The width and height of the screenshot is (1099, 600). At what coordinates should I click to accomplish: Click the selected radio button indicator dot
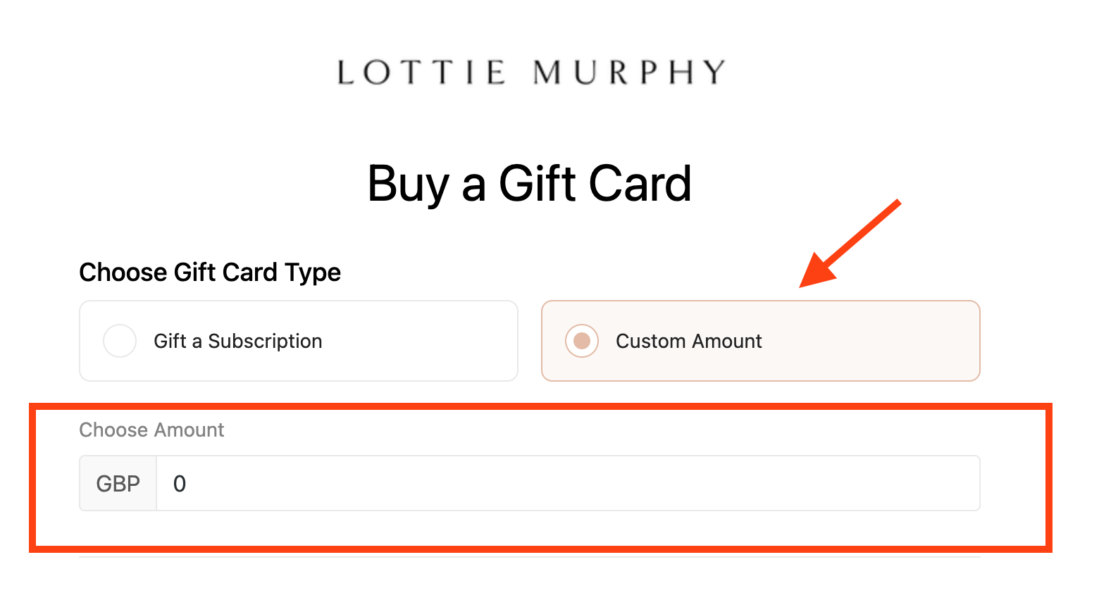click(582, 341)
